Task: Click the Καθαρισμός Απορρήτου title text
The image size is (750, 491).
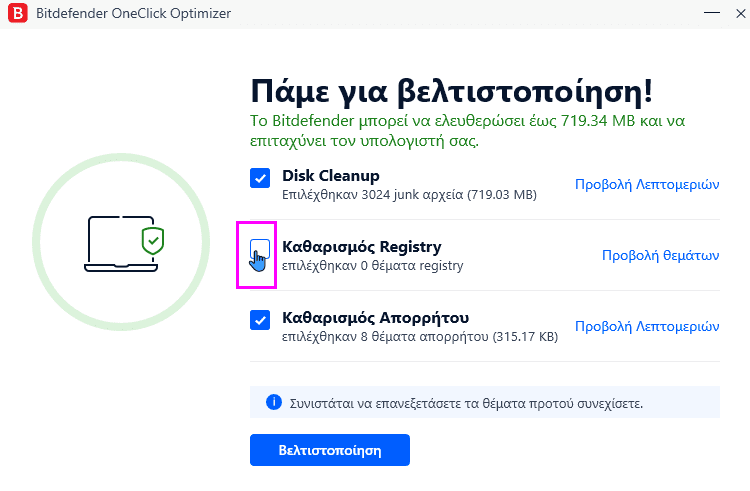Action: coord(375,317)
